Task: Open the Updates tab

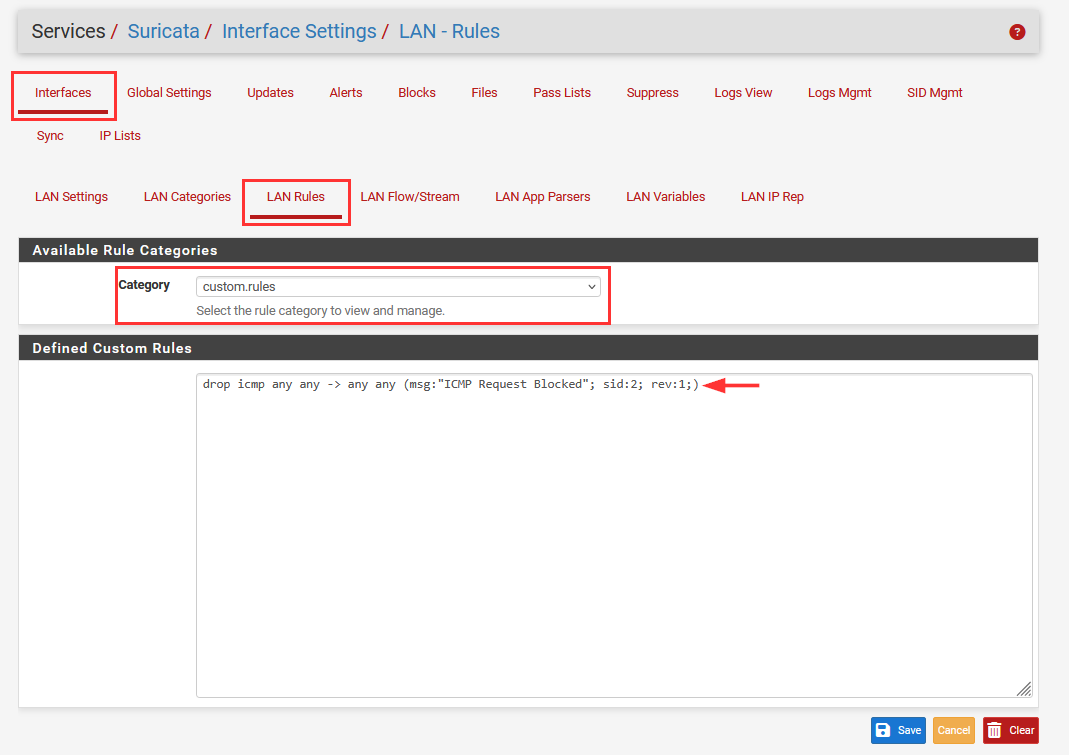Action: [x=270, y=93]
